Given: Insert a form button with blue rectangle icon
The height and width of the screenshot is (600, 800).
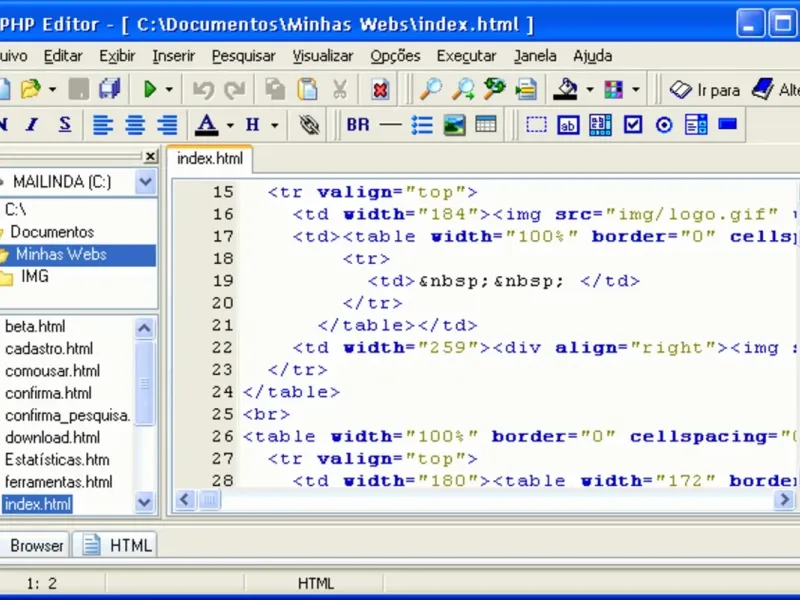Looking at the screenshot, I should 728,124.
